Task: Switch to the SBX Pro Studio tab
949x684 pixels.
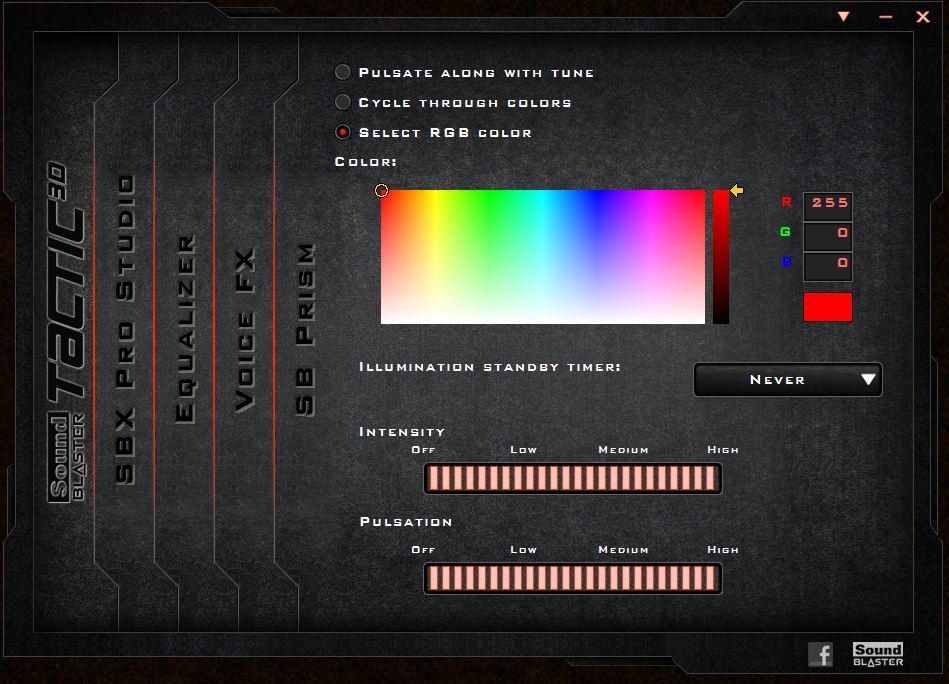Action: pos(125,330)
